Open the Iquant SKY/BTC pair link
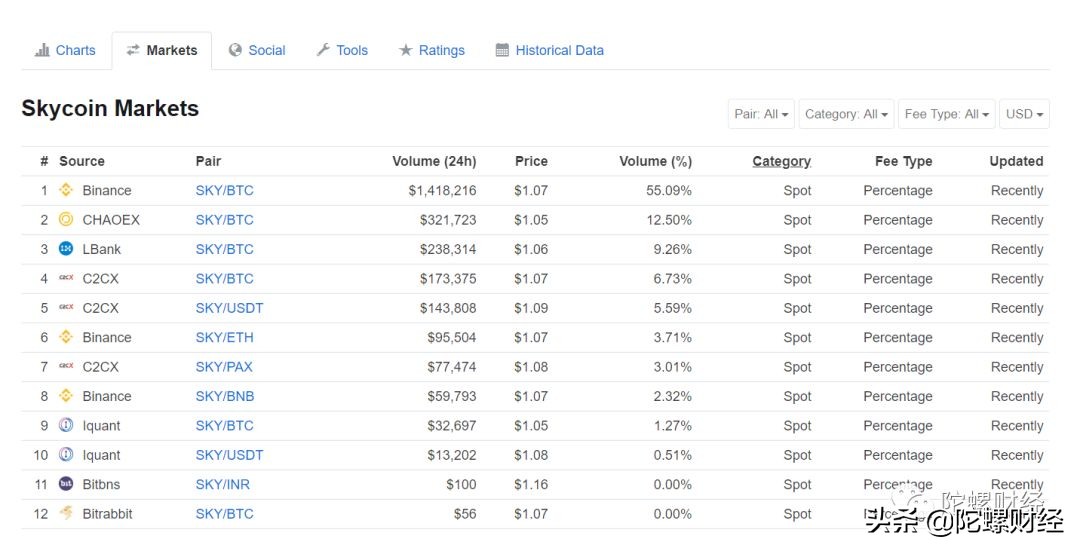1080x551 pixels. 225,426
